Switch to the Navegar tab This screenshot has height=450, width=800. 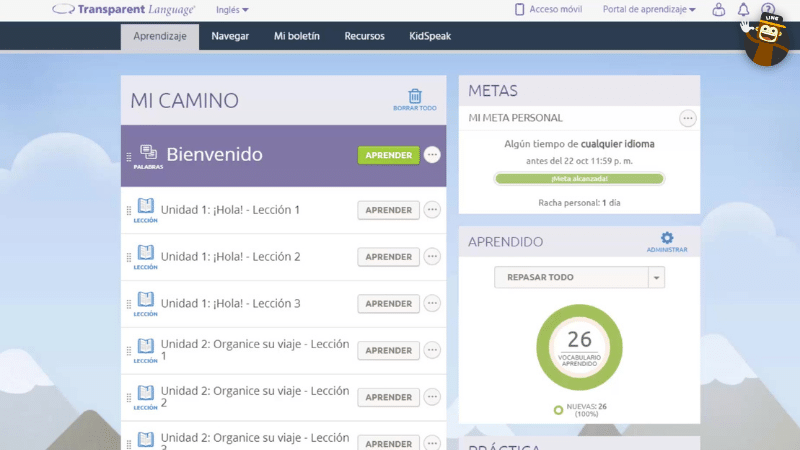(230, 36)
